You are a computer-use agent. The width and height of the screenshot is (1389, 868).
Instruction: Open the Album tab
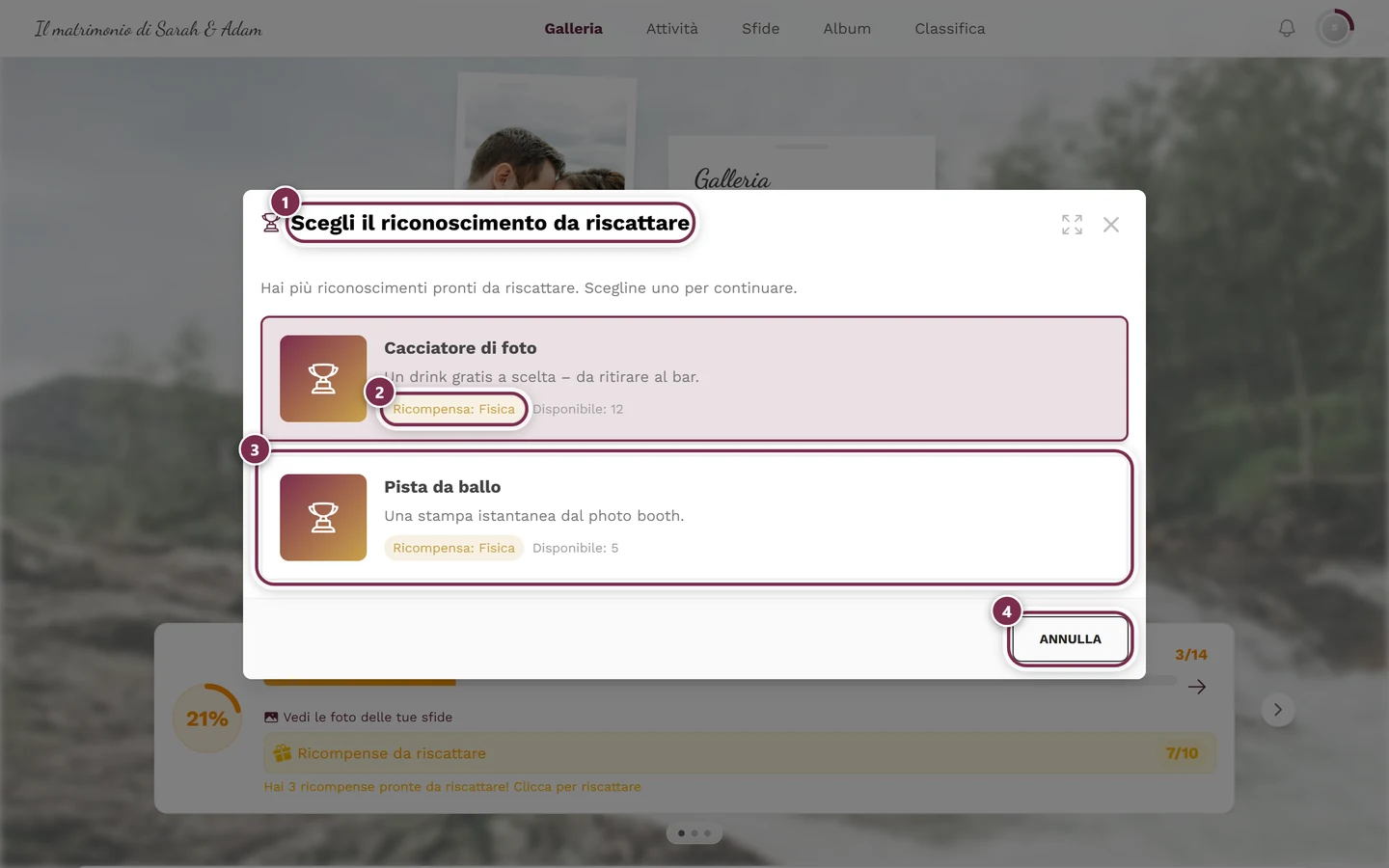click(847, 29)
